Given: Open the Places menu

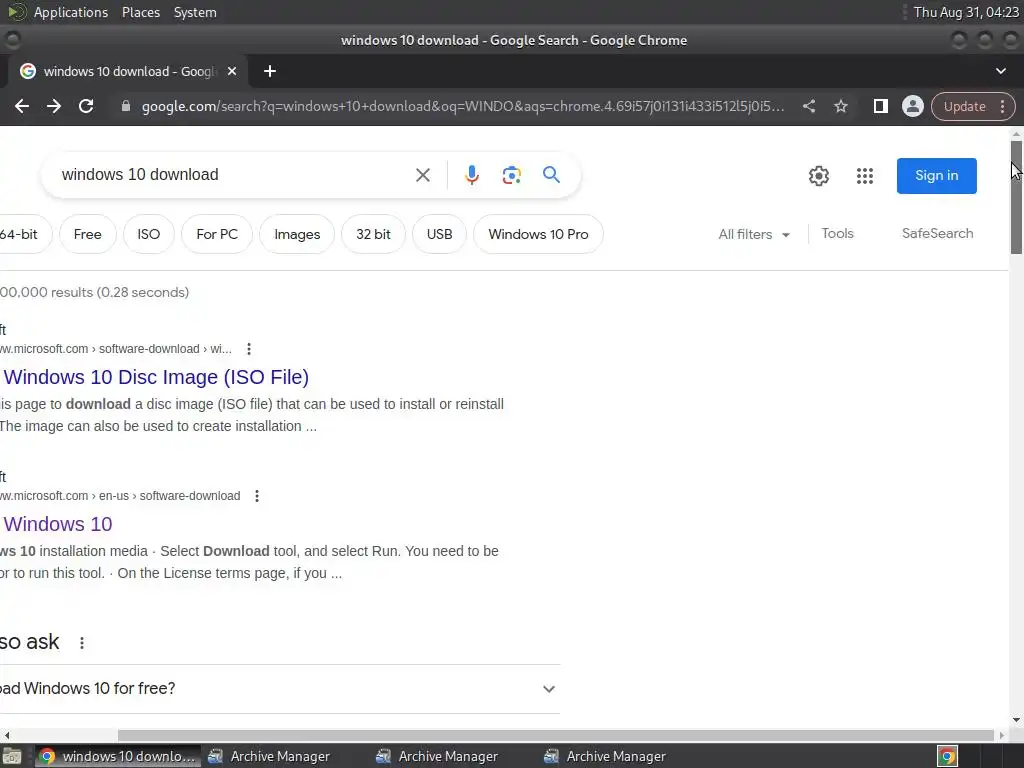Looking at the screenshot, I should (141, 12).
